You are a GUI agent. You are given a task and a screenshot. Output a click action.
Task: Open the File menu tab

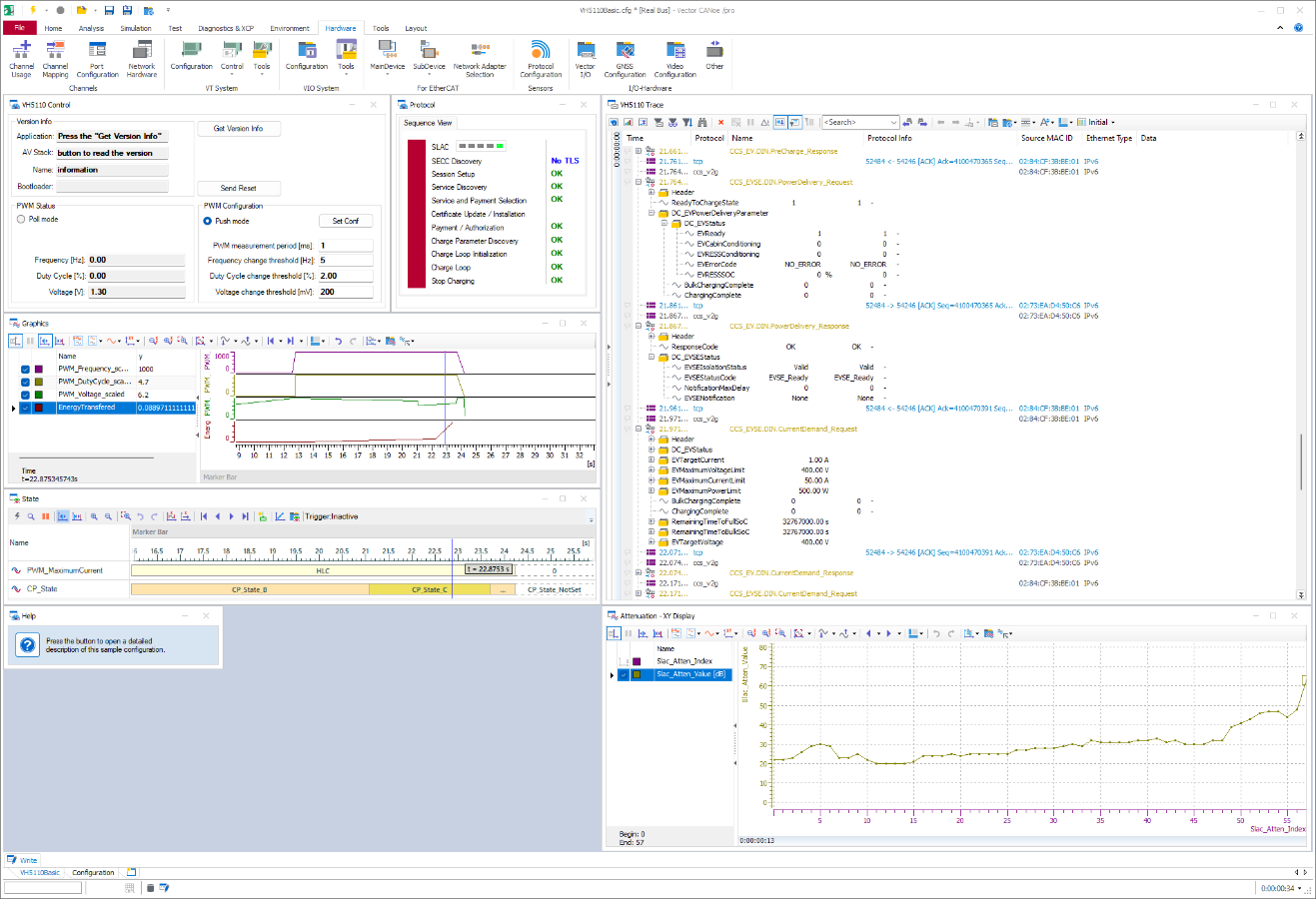19,28
